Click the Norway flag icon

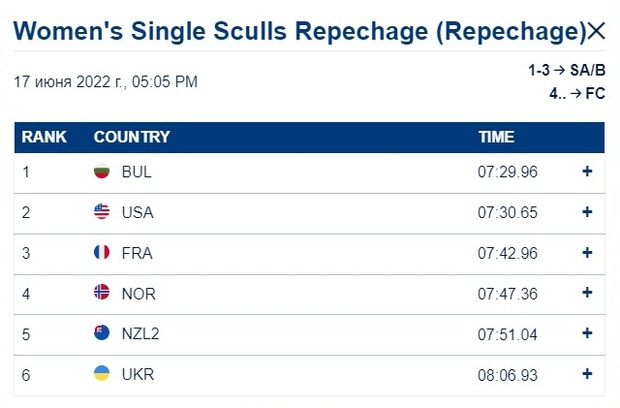(102, 292)
